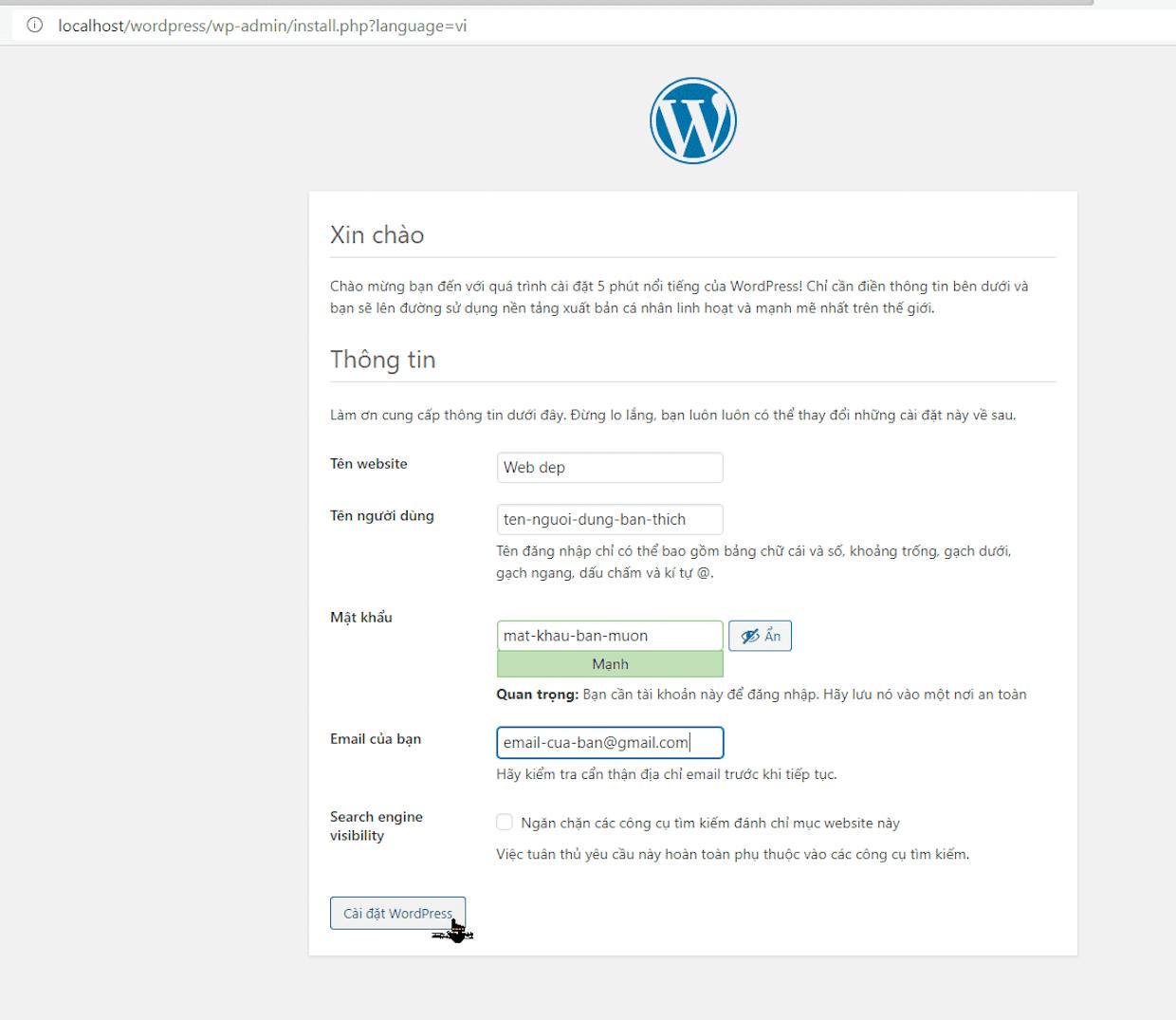Click the Chào mừng bạn welcome paragraph
1176x1020 pixels.
pyautogui.click(x=680, y=297)
